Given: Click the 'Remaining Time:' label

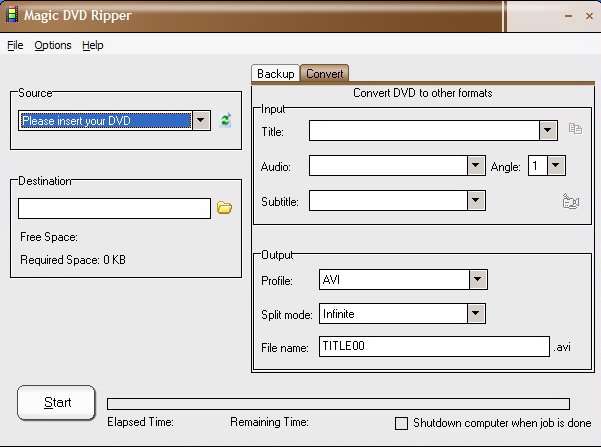Looking at the screenshot, I should click(x=269, y=422).
